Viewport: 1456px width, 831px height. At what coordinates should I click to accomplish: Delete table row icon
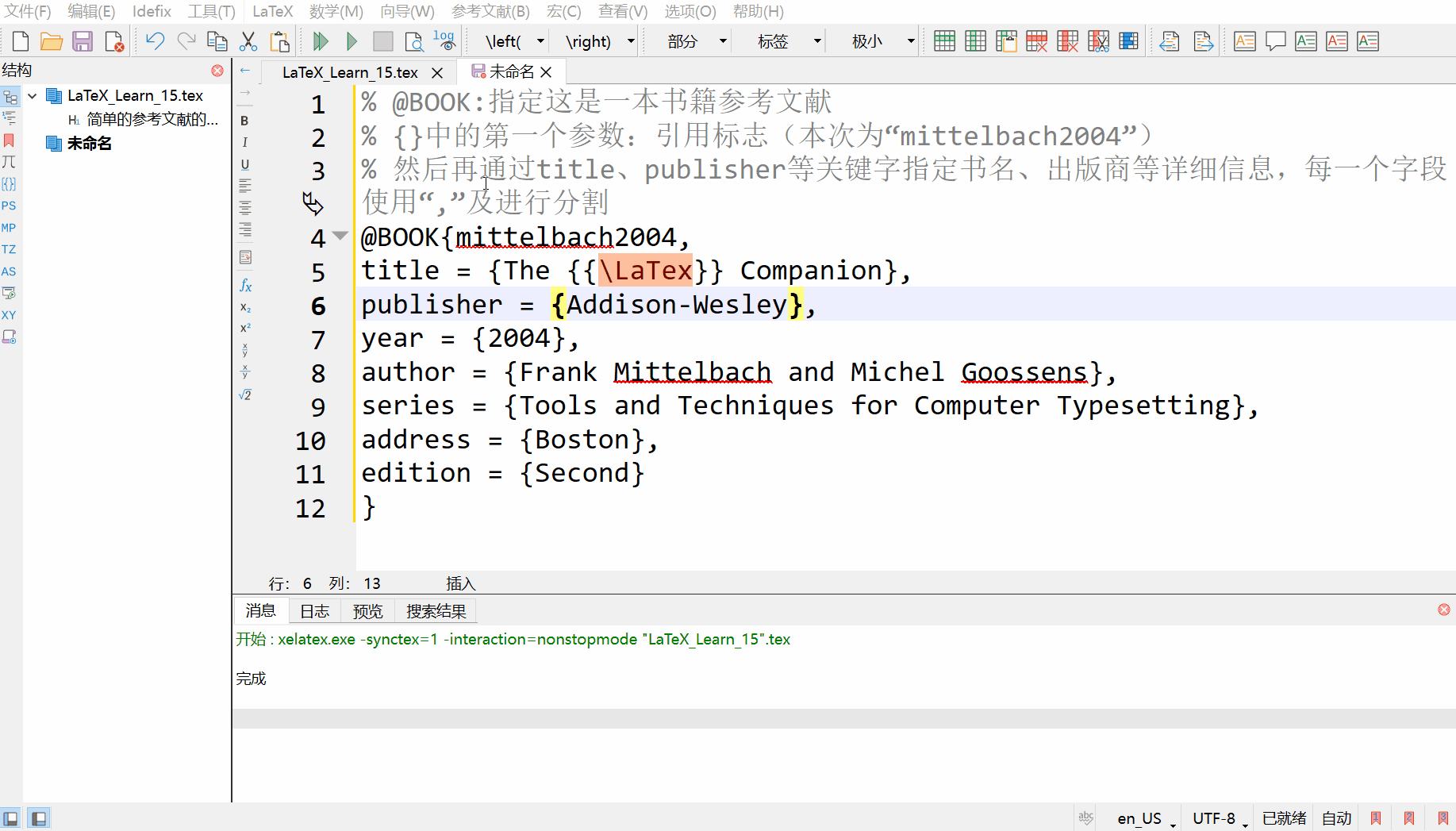[1037, 41]
